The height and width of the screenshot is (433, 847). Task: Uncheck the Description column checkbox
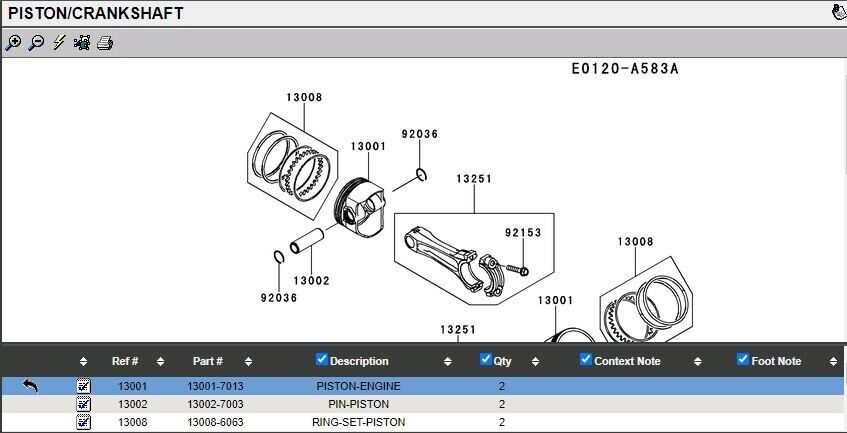(x=322, y=360)
